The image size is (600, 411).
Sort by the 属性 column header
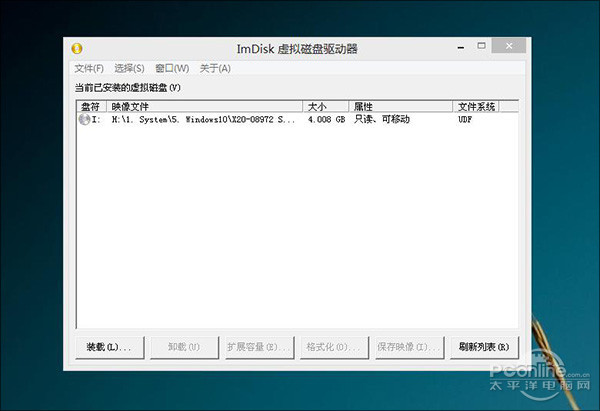(400, 105)
